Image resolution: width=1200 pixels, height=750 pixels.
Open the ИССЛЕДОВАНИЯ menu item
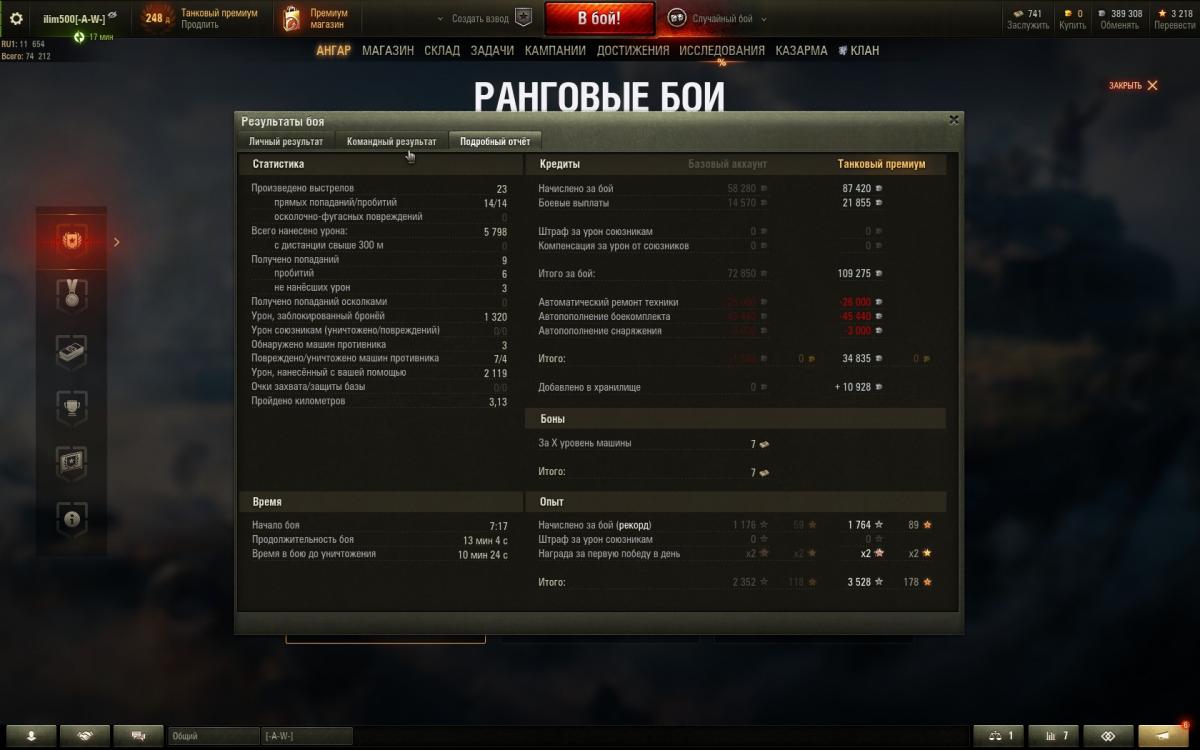click(x=722, y=50)
